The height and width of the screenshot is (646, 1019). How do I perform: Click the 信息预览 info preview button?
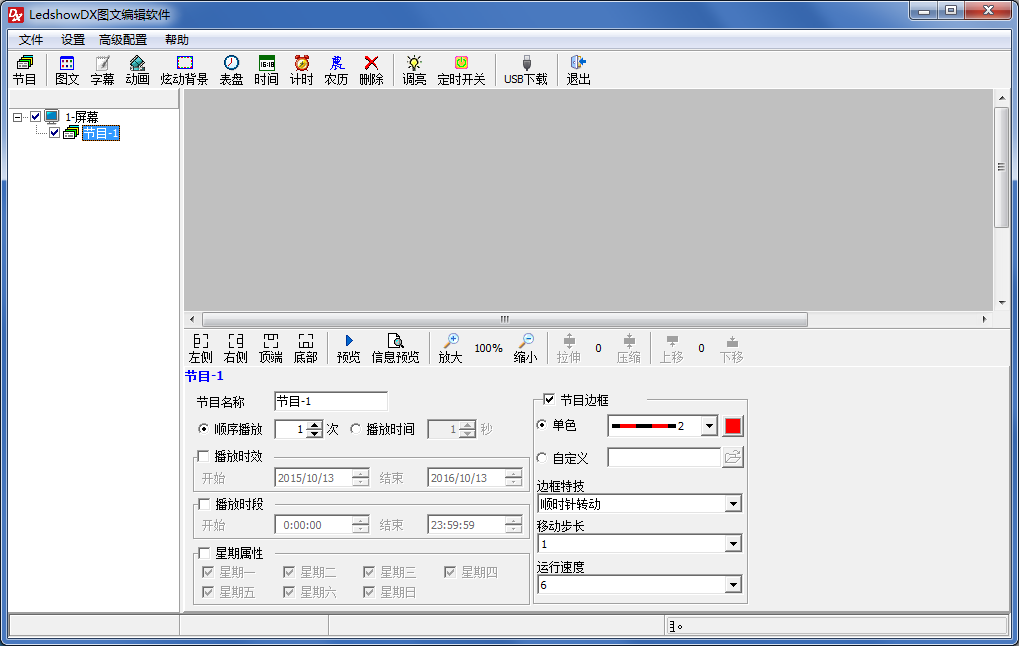[396, 348]
